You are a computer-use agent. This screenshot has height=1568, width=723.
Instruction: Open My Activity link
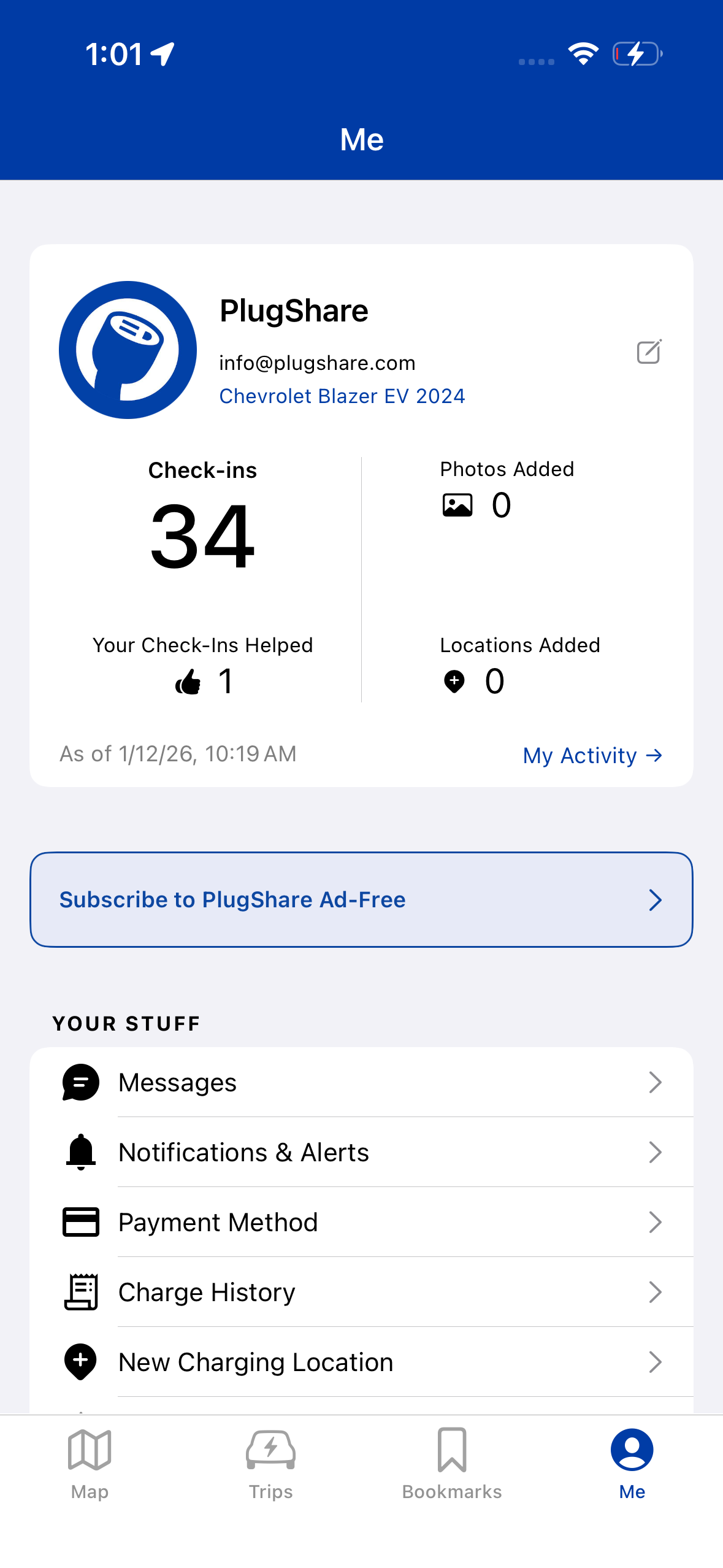(x=592, y=755)
